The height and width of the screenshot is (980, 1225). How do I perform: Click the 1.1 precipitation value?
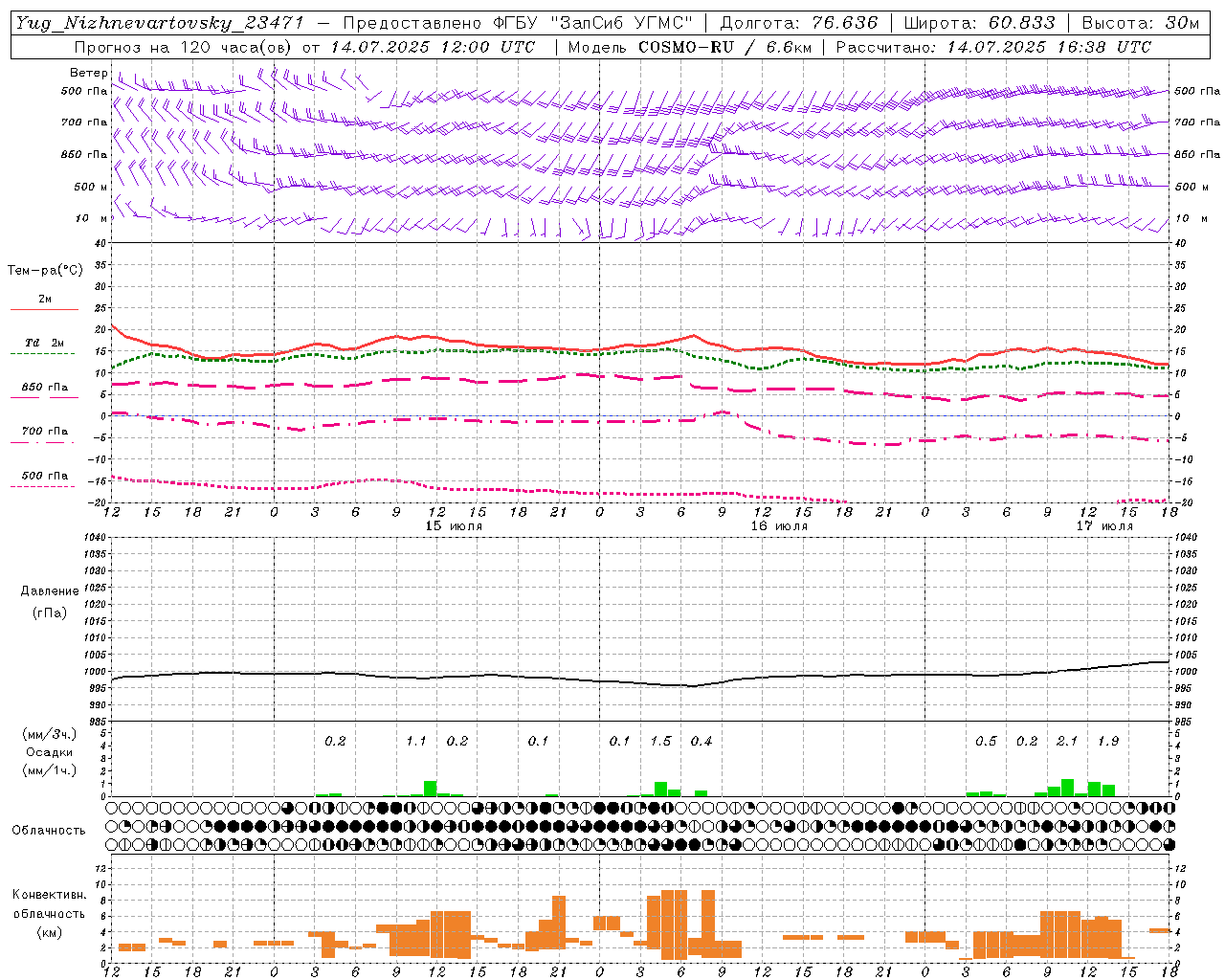coord(416,742)
